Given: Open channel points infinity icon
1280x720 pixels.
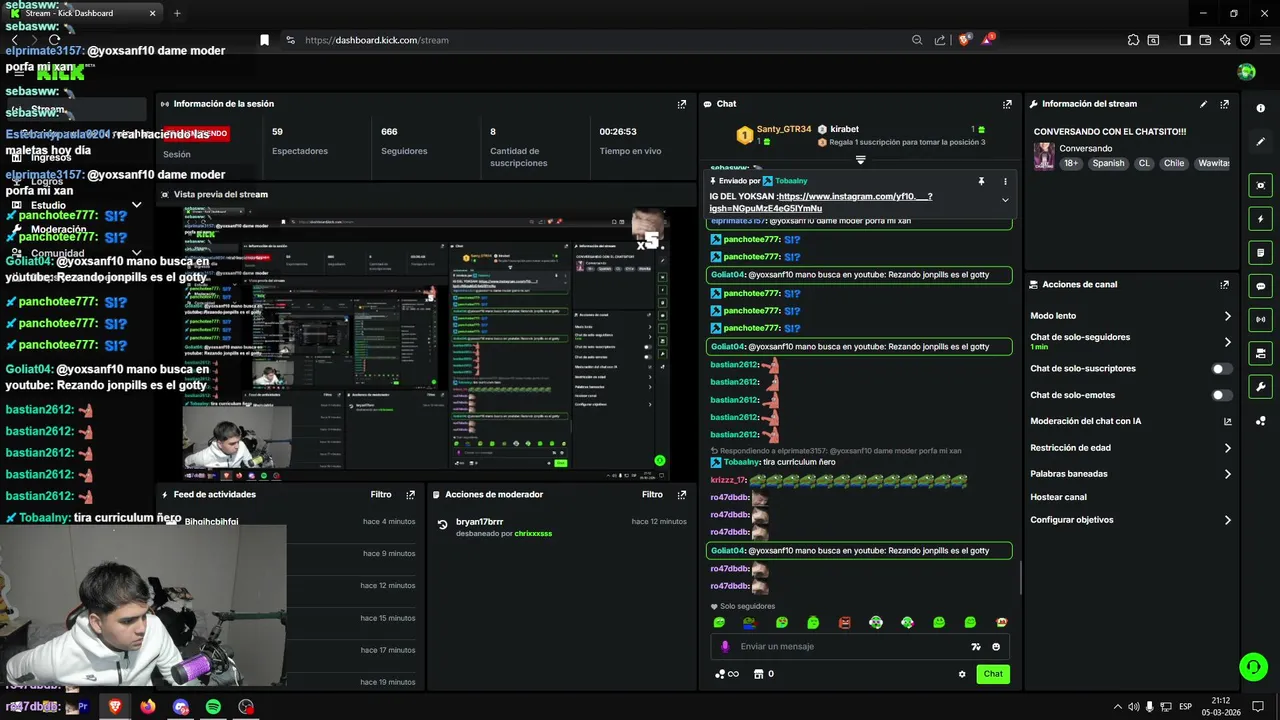Looking at the screenshot, I should [727, 674].
